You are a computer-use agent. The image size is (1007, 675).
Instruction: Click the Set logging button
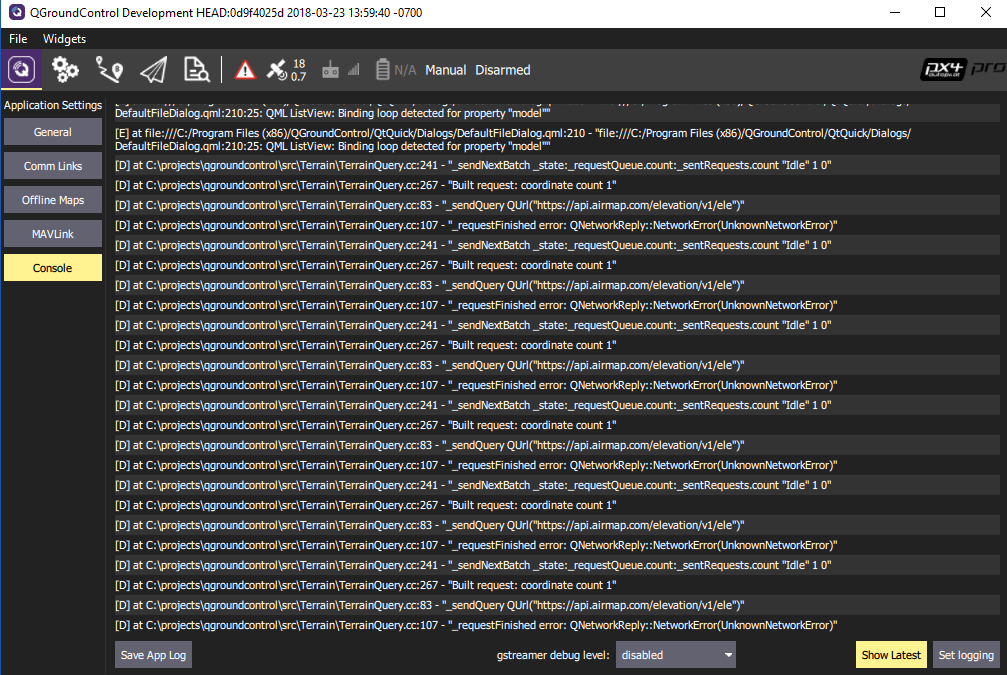tap(966, 655)
